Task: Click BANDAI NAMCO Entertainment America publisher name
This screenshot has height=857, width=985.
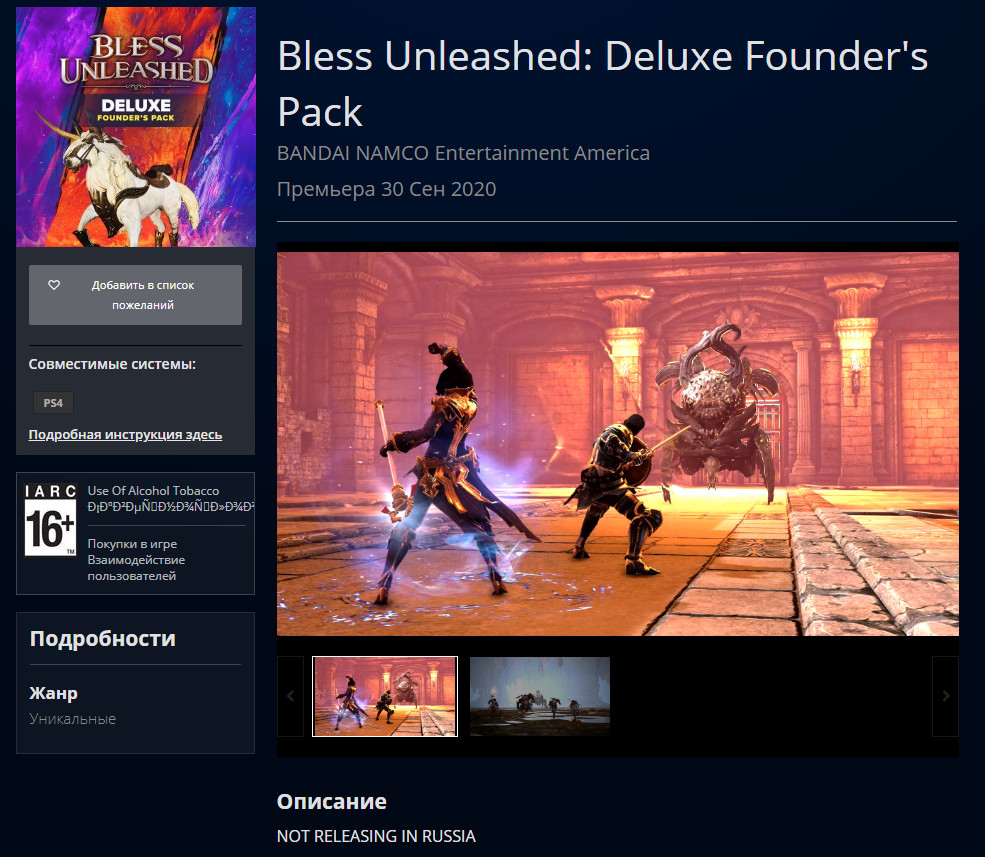Action: pos(464,153)
